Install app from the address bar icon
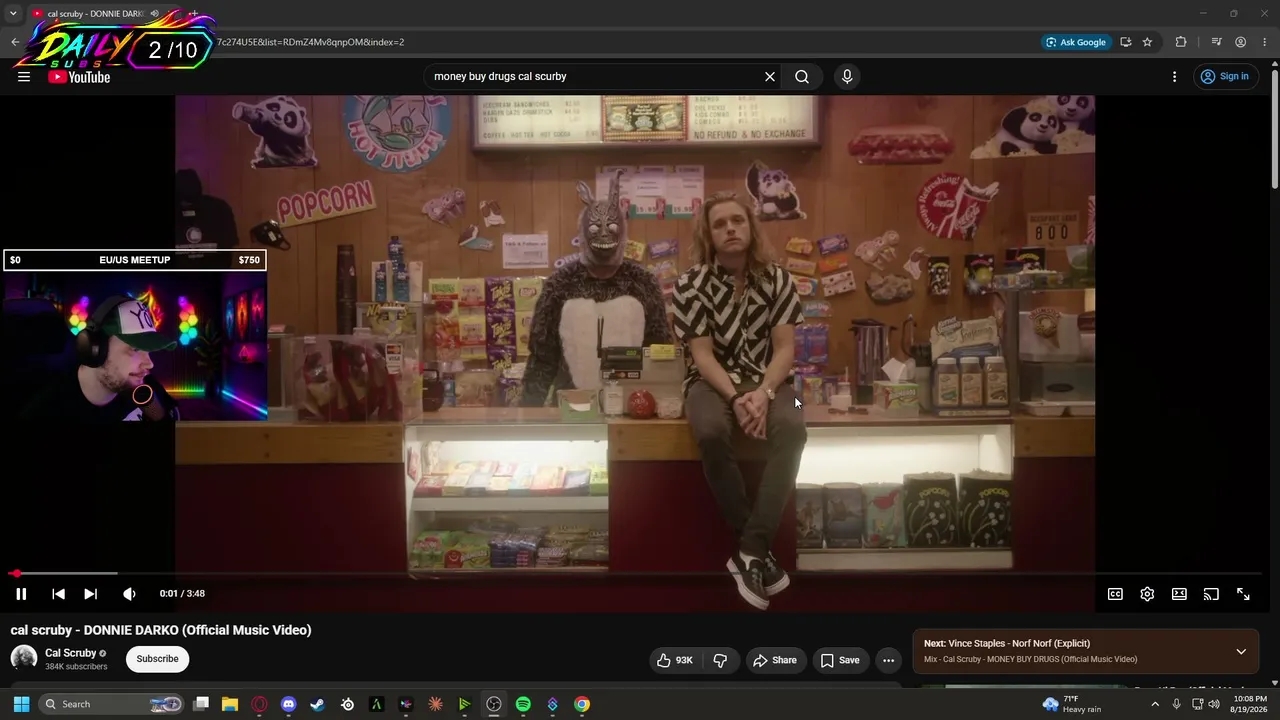1280x720 pixels. 1126,42
